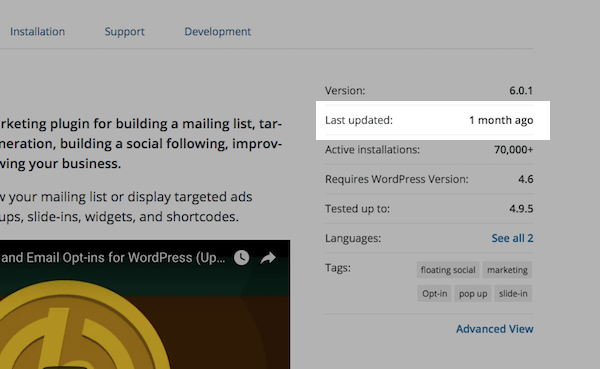Open the See all 2 languages link
The width and height of the screenshot is (600, 369).
pyautogui.click(x=512, y=238)
